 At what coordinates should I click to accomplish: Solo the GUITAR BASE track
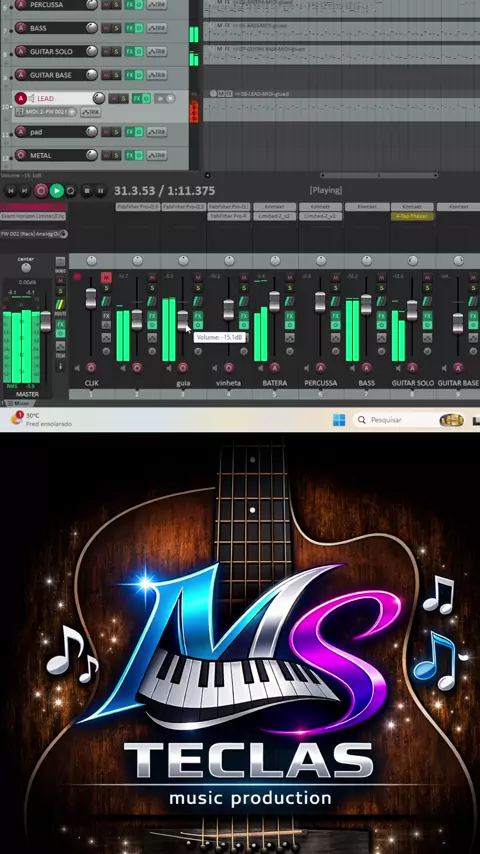click(117, 75)
